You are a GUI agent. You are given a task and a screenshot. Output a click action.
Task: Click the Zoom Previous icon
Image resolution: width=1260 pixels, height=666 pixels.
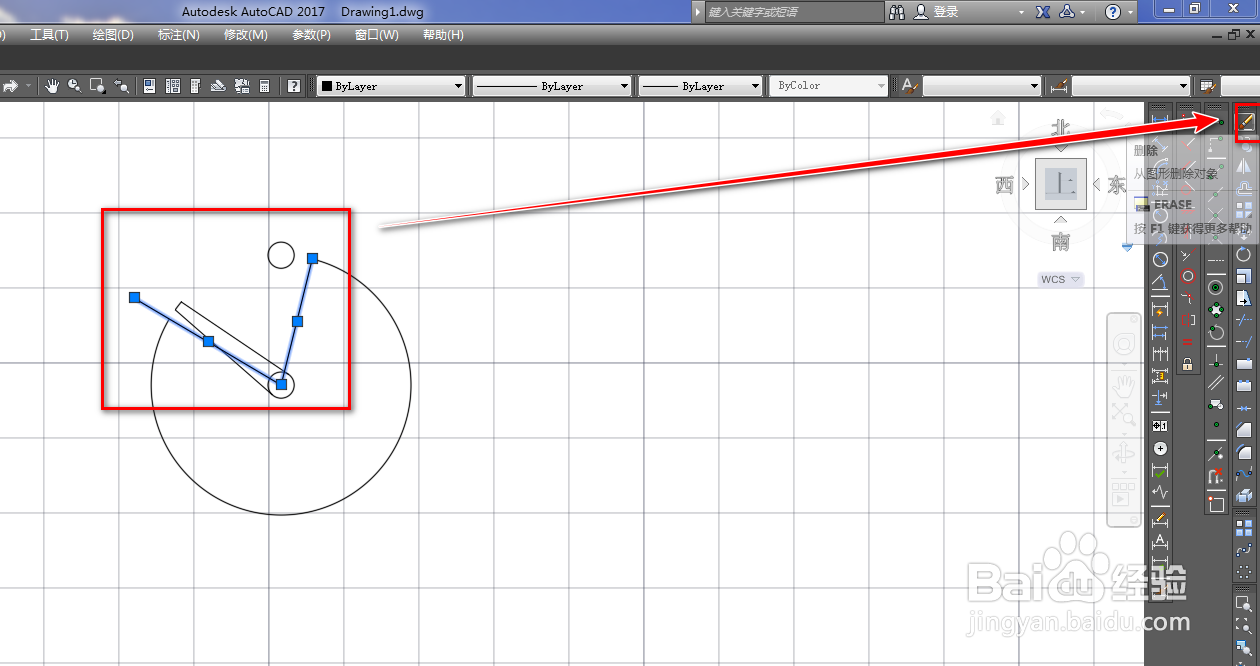click(121, 86)
